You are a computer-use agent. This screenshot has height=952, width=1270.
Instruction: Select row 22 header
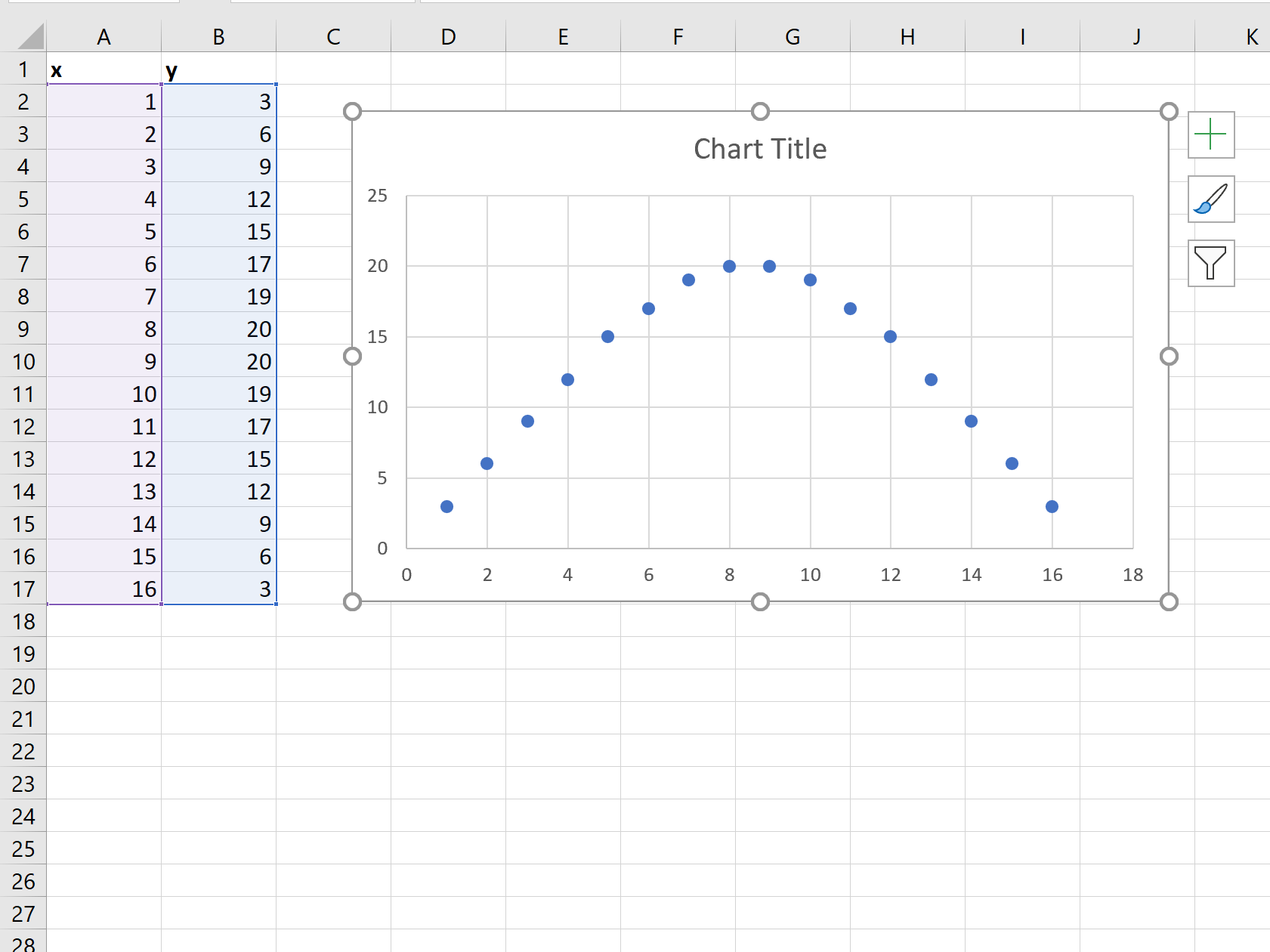coord(23,751)
